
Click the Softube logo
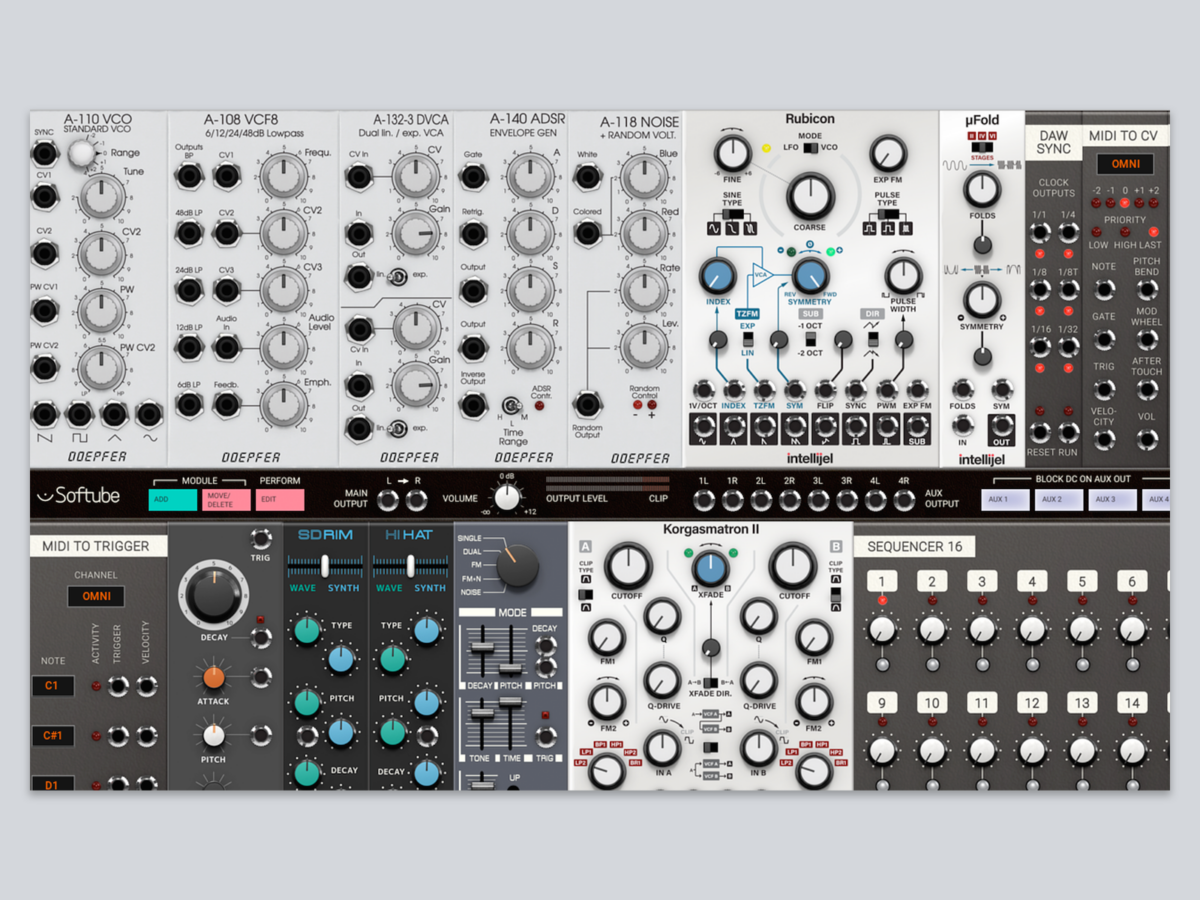tap(79, 496)
